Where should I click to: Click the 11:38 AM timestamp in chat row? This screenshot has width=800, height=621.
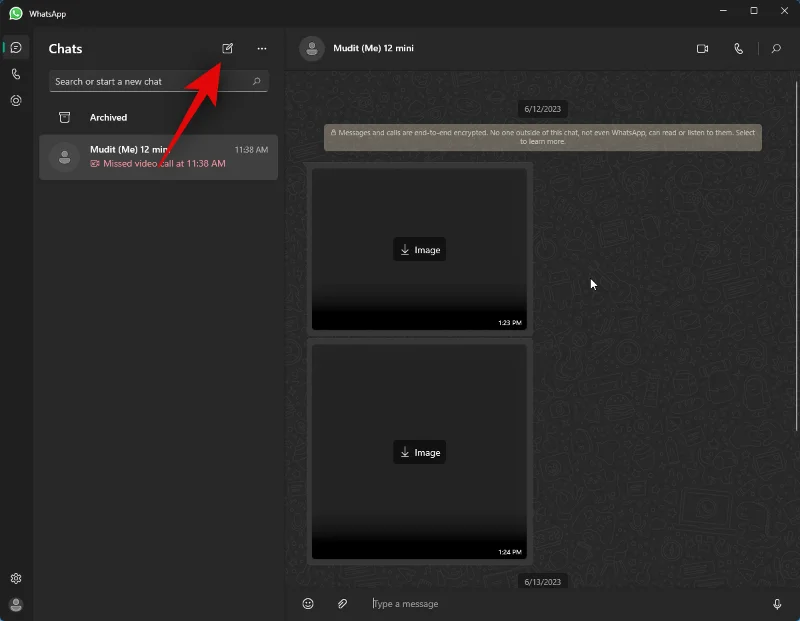pos(251,150)
